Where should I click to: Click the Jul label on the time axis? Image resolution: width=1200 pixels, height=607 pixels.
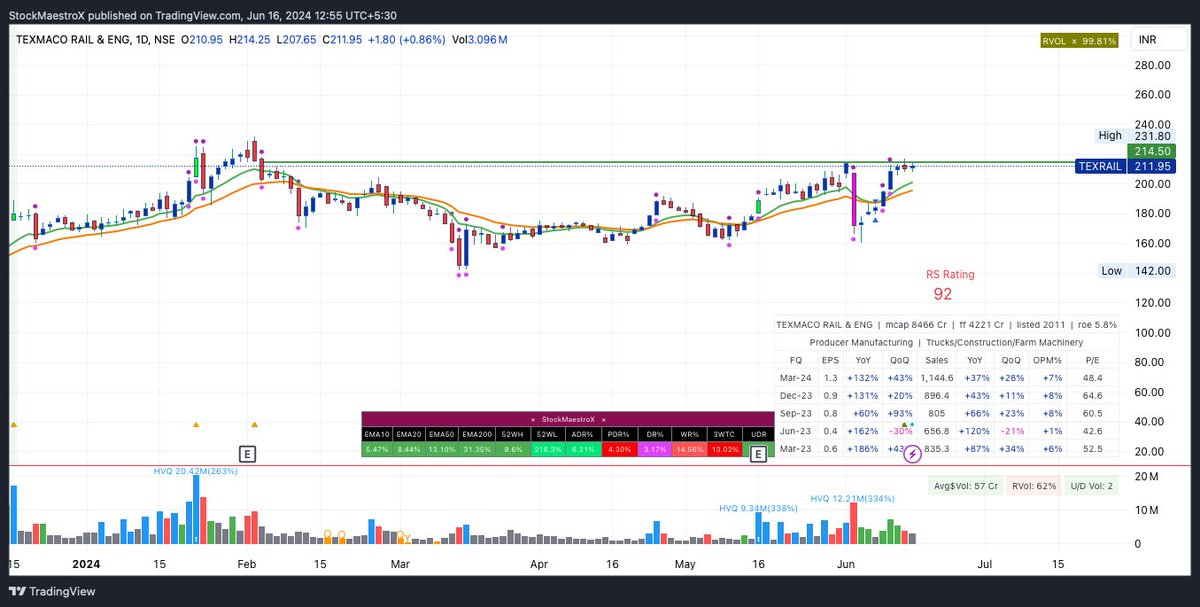pos(986,565)
